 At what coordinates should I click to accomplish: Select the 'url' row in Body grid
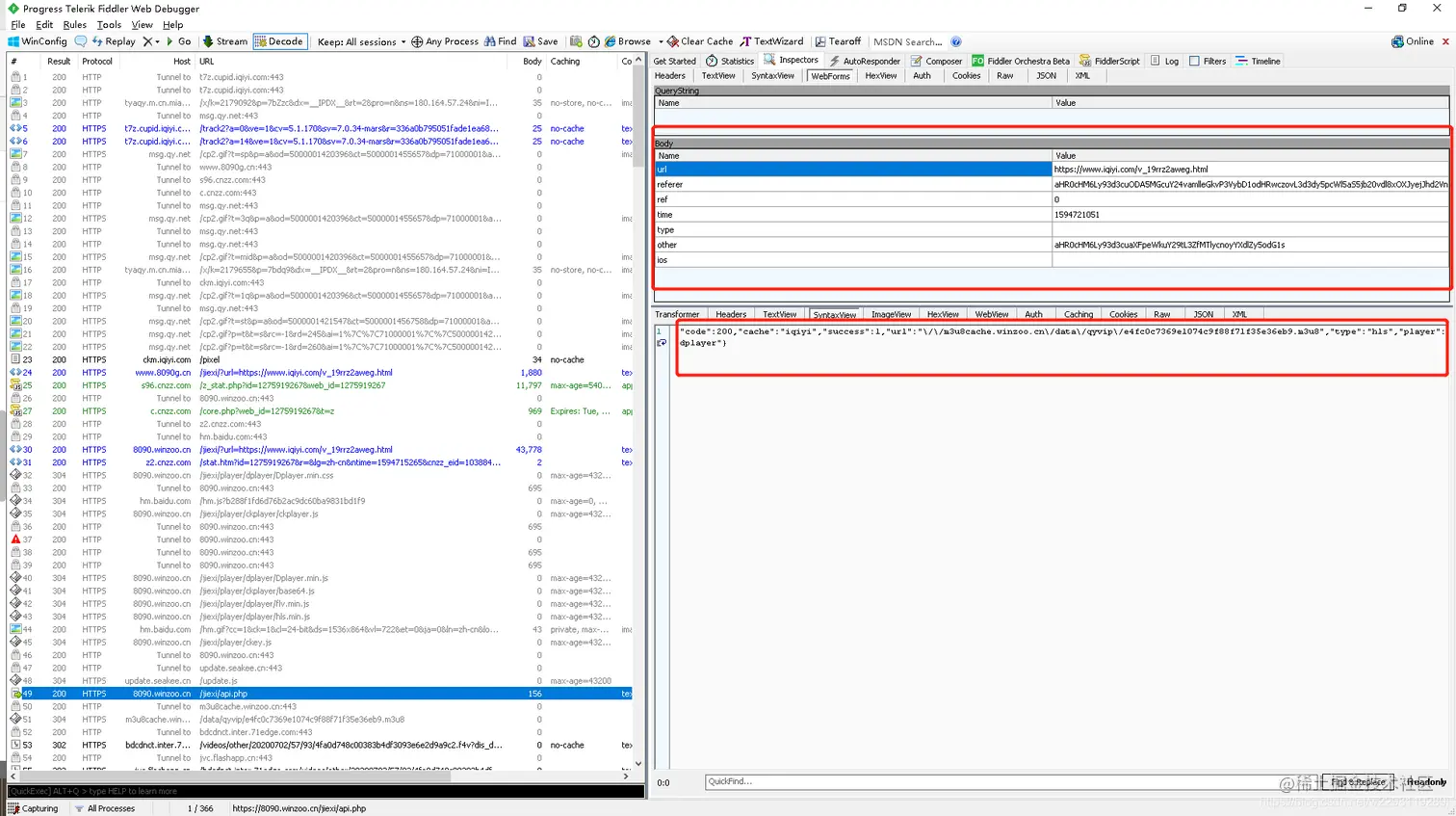[1052, 169]
